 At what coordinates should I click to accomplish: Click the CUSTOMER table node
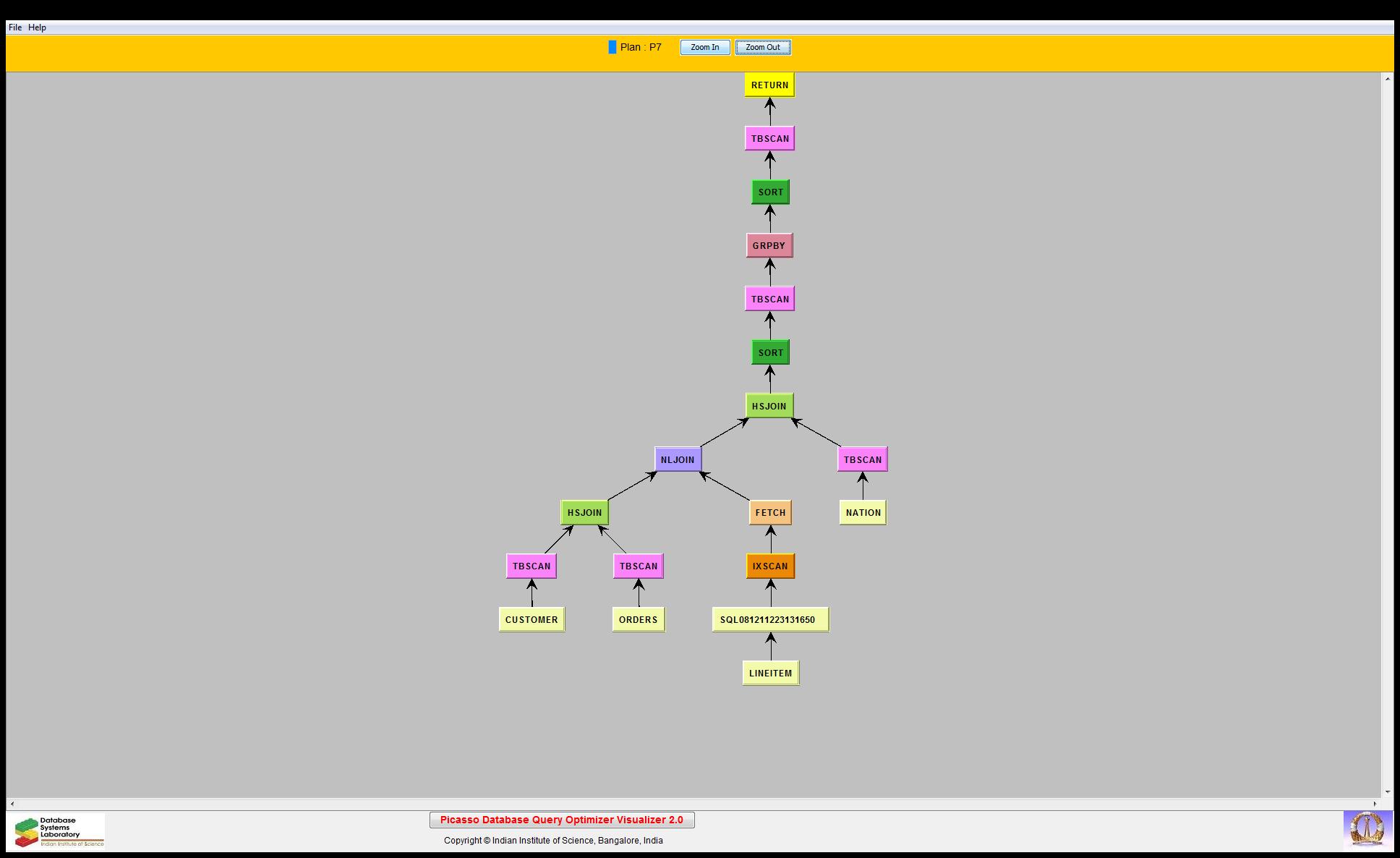[x=532, y=619]
